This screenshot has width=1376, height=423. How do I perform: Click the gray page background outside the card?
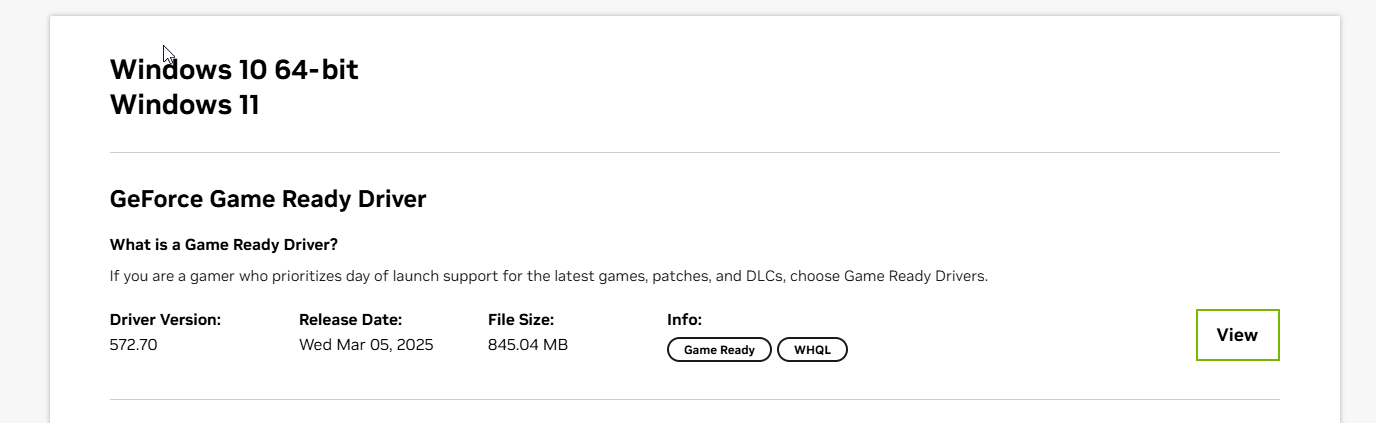pos(24,200)
